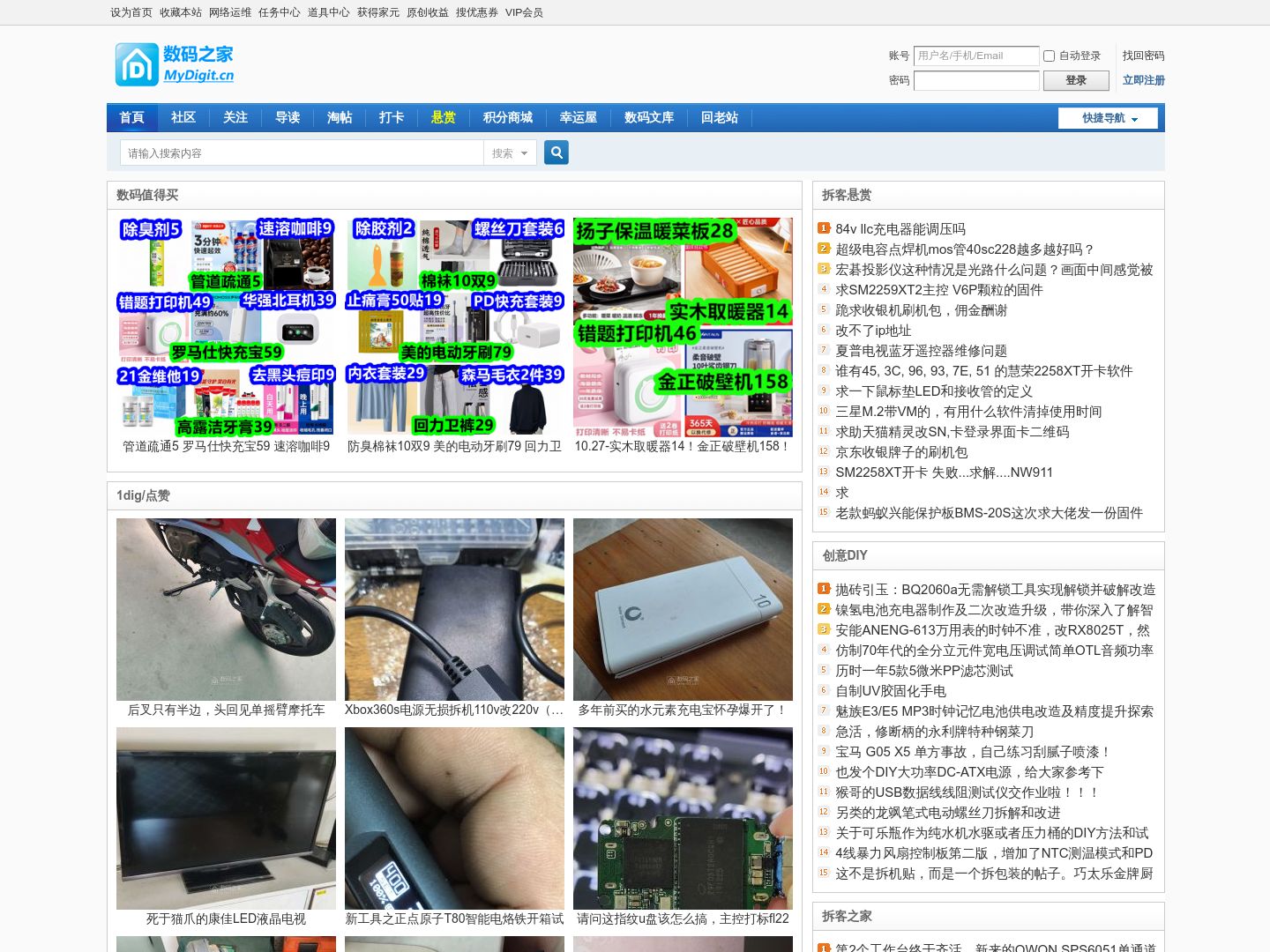The height and width of the screenshot is (952, 1270).
Task: Click the 拆客悬赏 panel heading
Action: [x=847, y=195]
